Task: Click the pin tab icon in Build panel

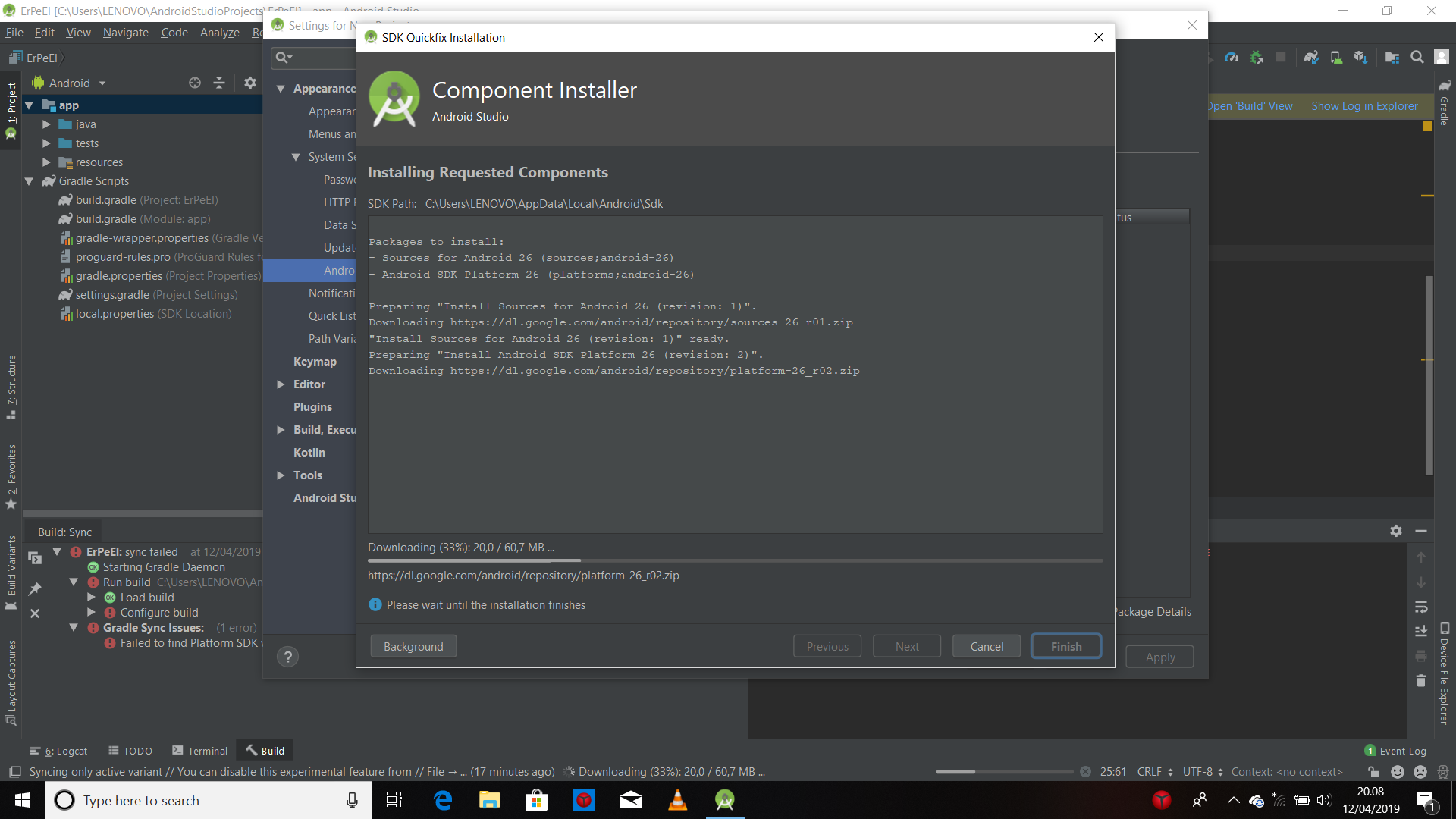Action: pos(35,588)
